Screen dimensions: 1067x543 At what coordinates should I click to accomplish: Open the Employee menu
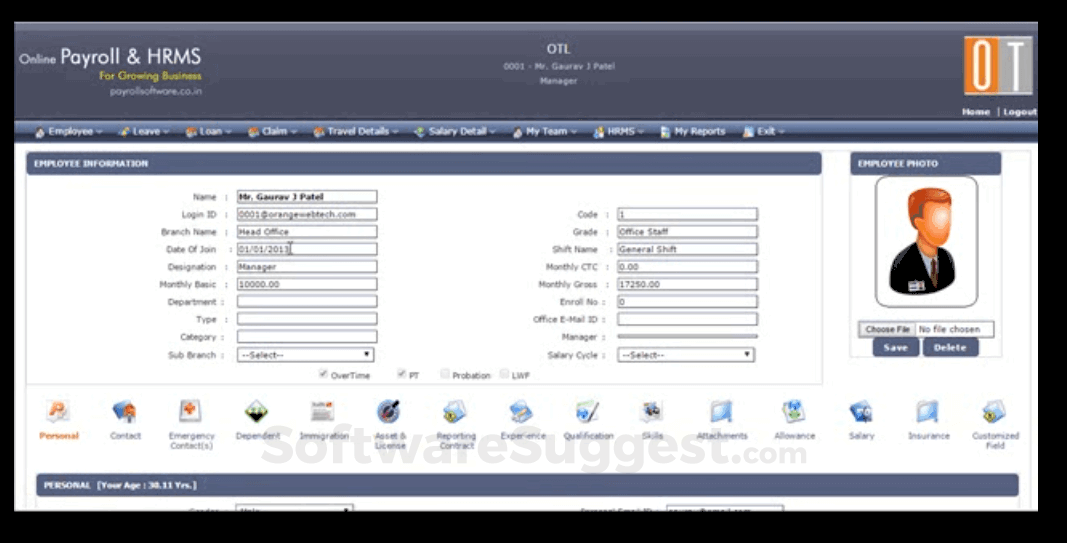[x=69, y=131]
